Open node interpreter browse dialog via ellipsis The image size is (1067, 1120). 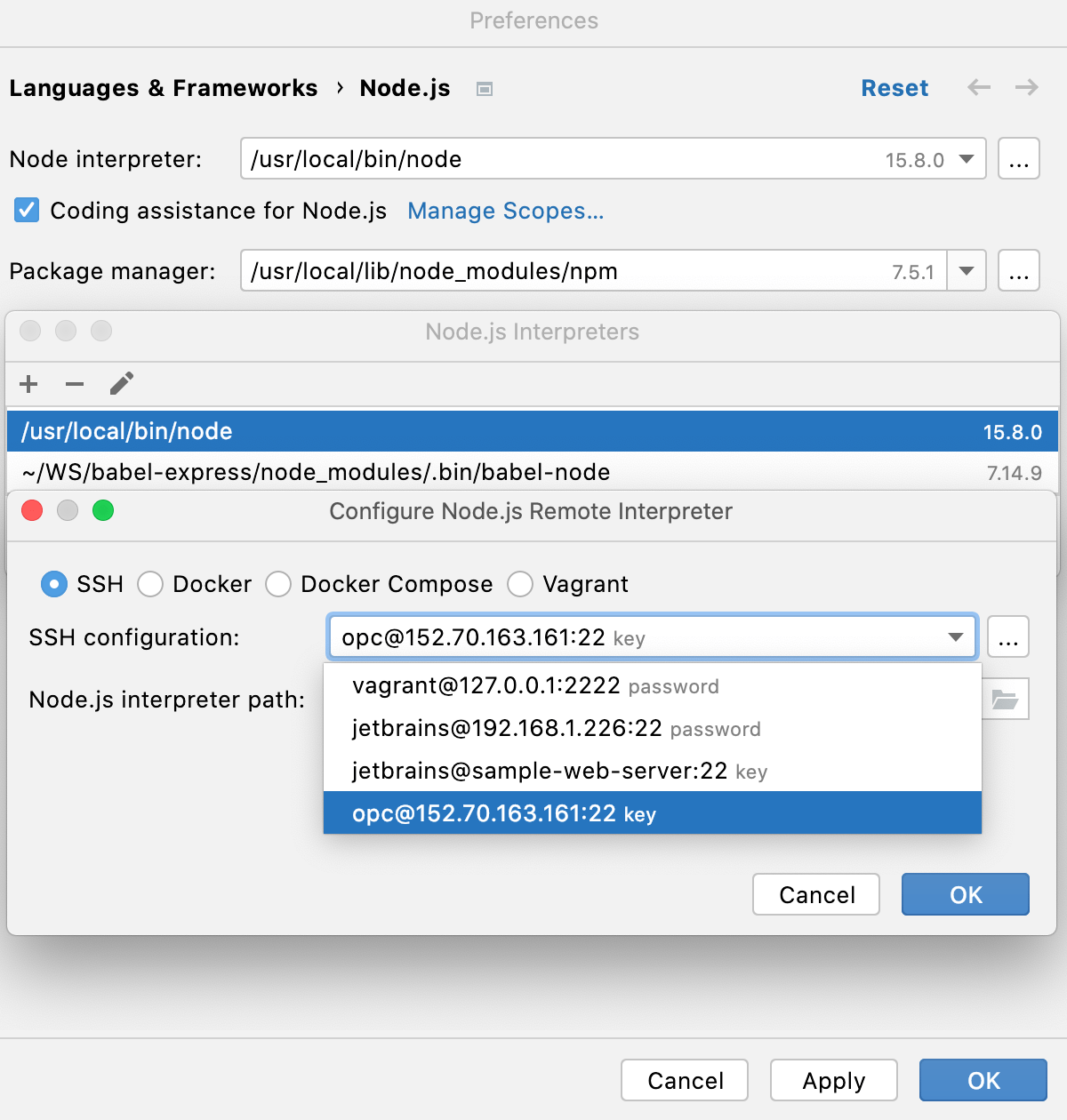(x=1019, y=159)
